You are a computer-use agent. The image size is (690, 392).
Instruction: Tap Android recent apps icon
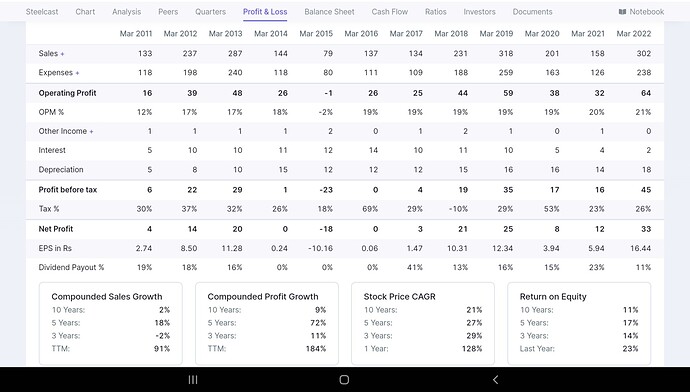click(x=193, y=380)
